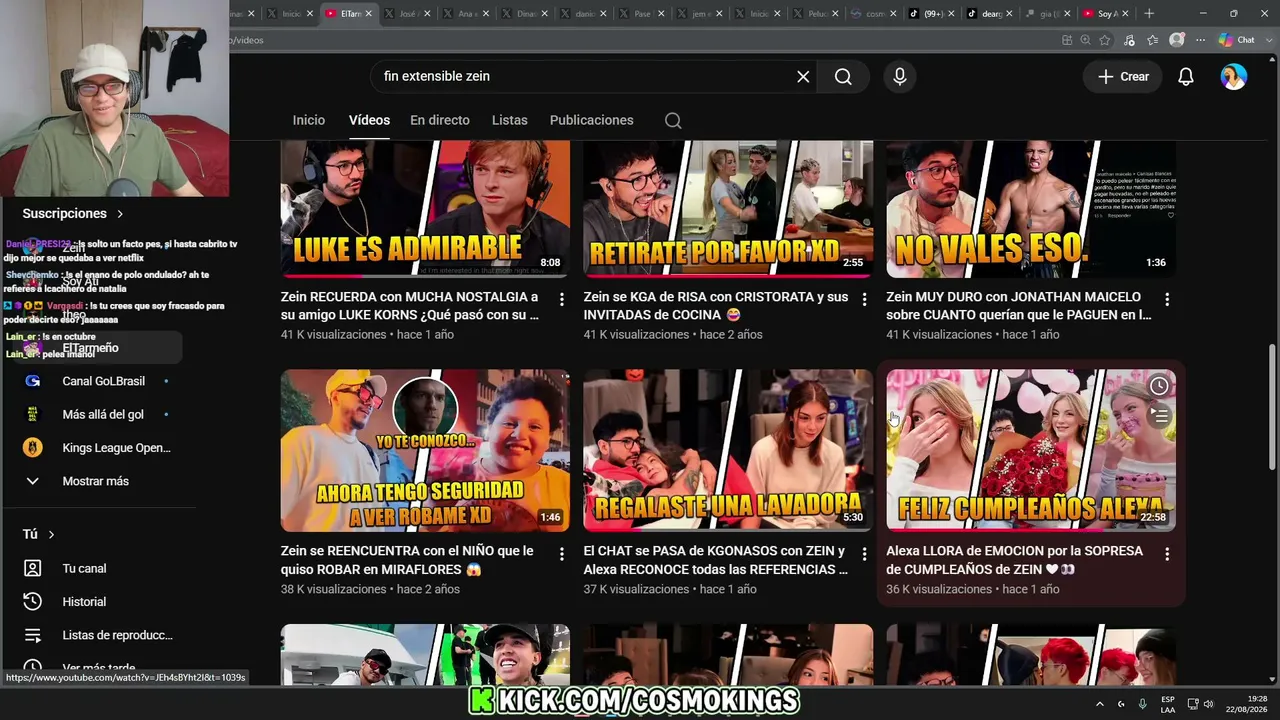This screenshot has height=720, width=1280.
Task: Open a new browser tab
Action: pyautogui.click(x=1149, y=14)
